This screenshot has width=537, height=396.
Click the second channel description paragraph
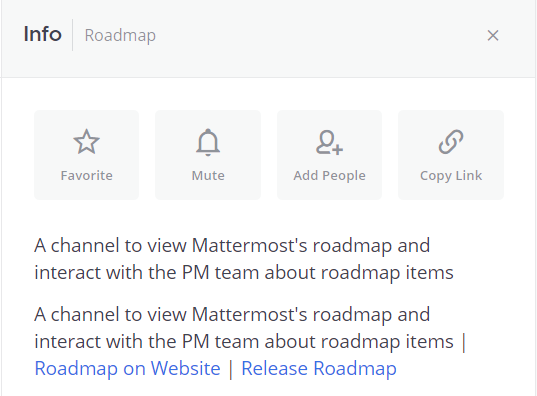(250, 342)
